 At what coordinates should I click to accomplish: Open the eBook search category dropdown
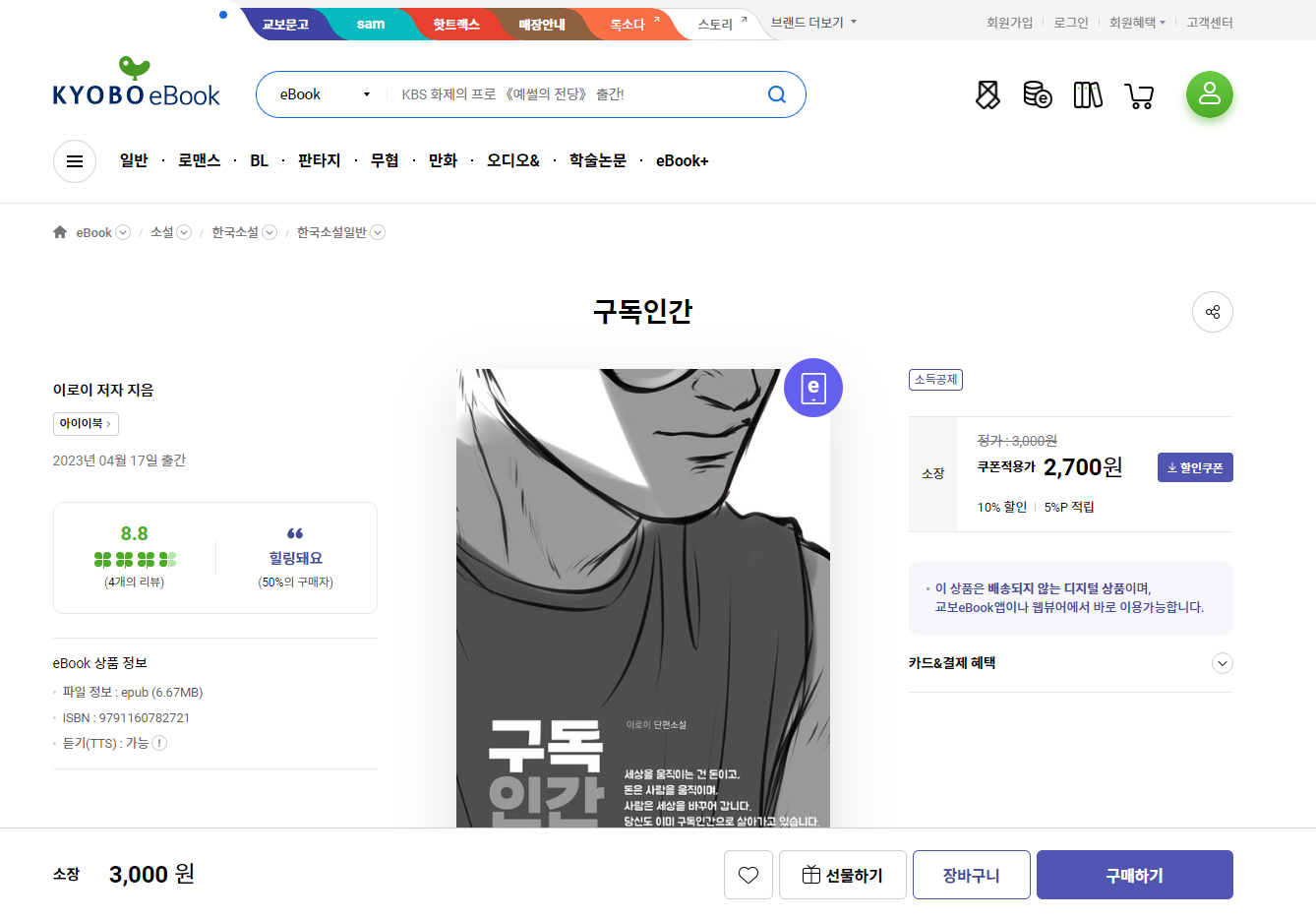[325, 94]
